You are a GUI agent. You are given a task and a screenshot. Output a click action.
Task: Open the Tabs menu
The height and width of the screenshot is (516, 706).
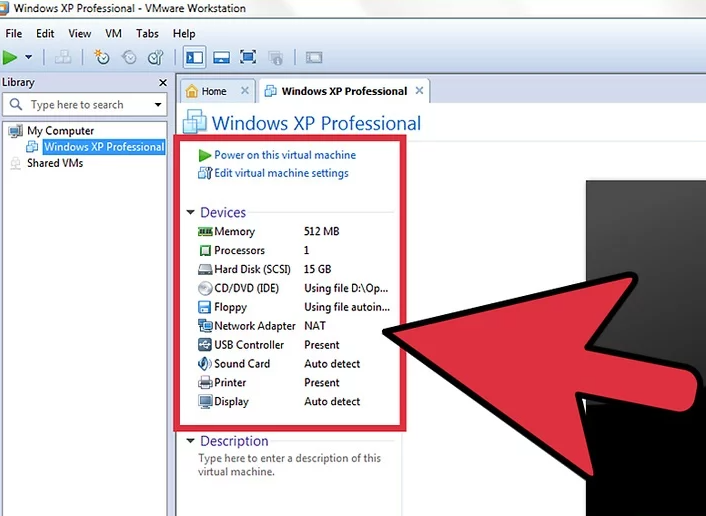147,34
